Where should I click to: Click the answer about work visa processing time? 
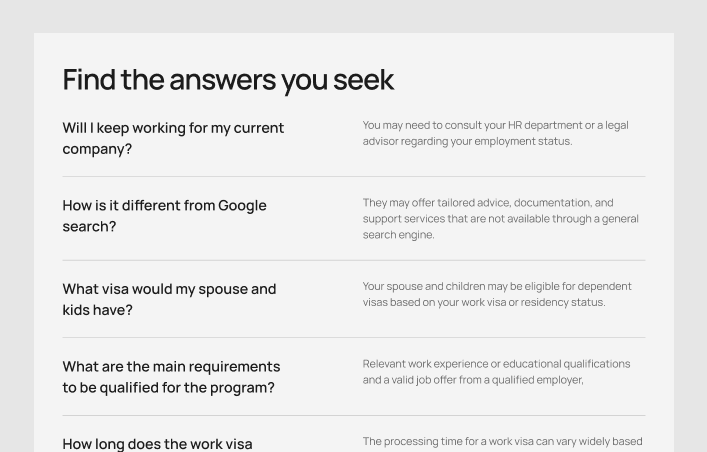coord(502,441)
